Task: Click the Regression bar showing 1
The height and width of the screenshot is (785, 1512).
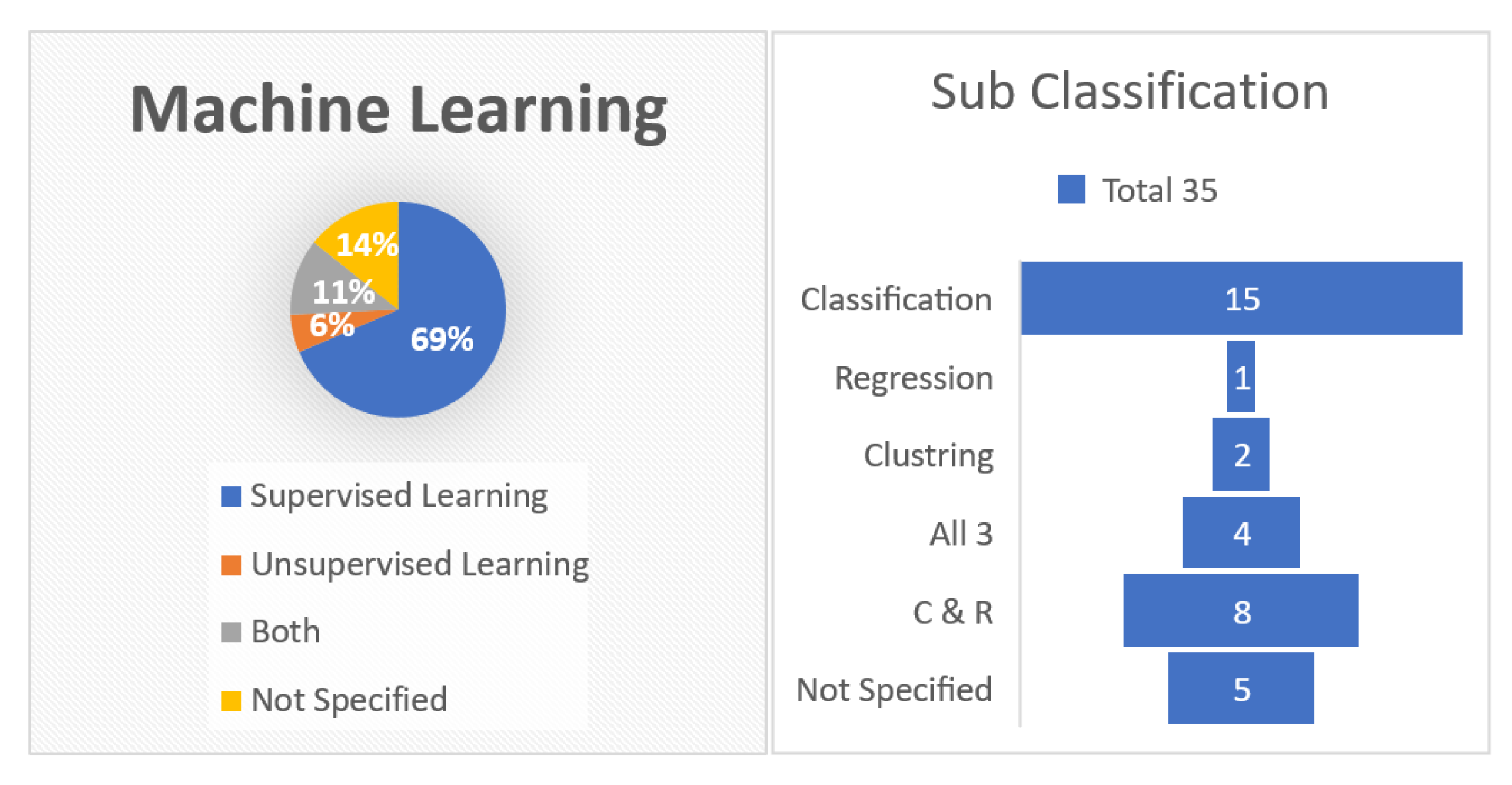Action: (1240, 377)
